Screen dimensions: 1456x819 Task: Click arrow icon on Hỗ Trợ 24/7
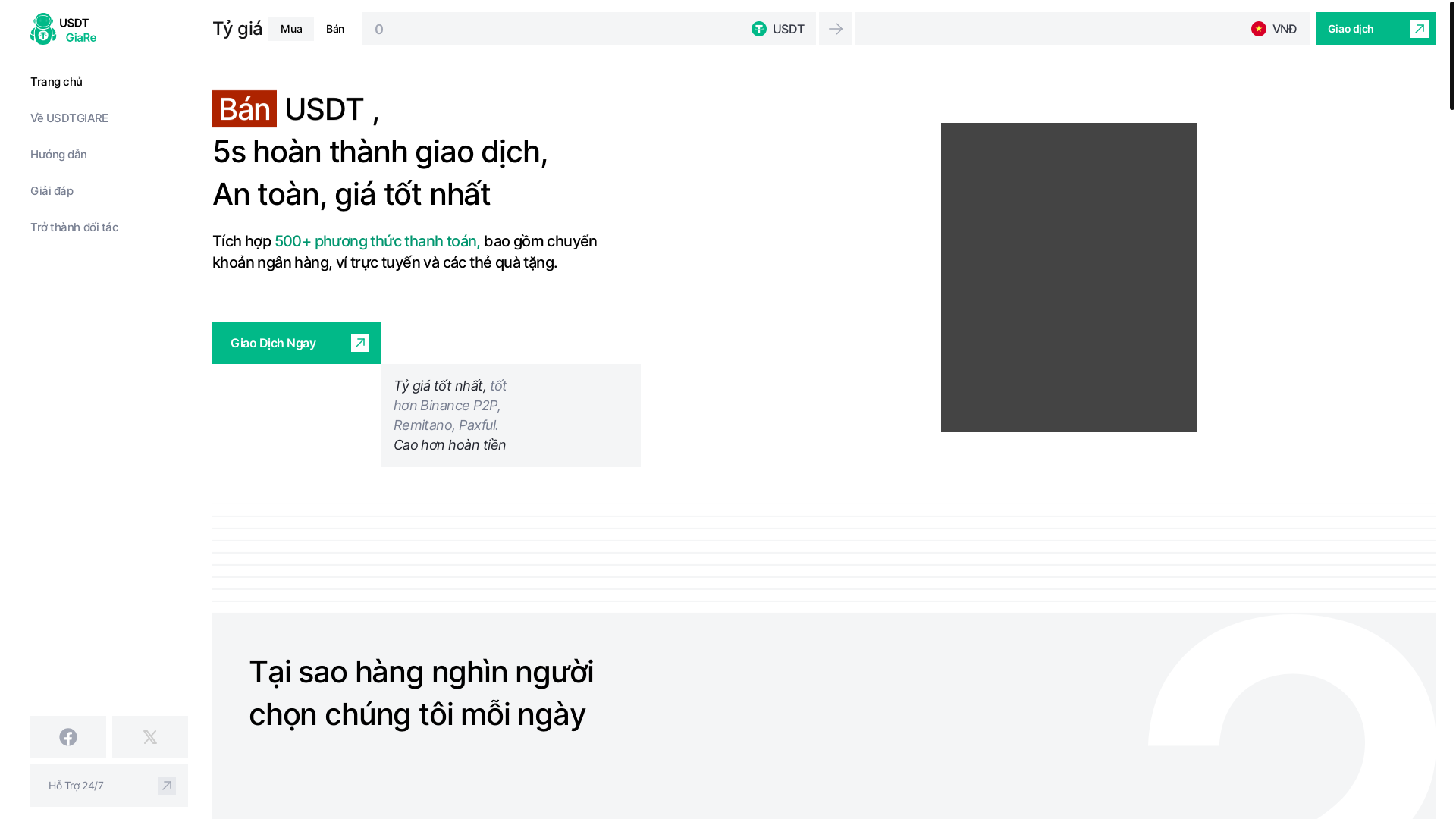coord(167,786)
